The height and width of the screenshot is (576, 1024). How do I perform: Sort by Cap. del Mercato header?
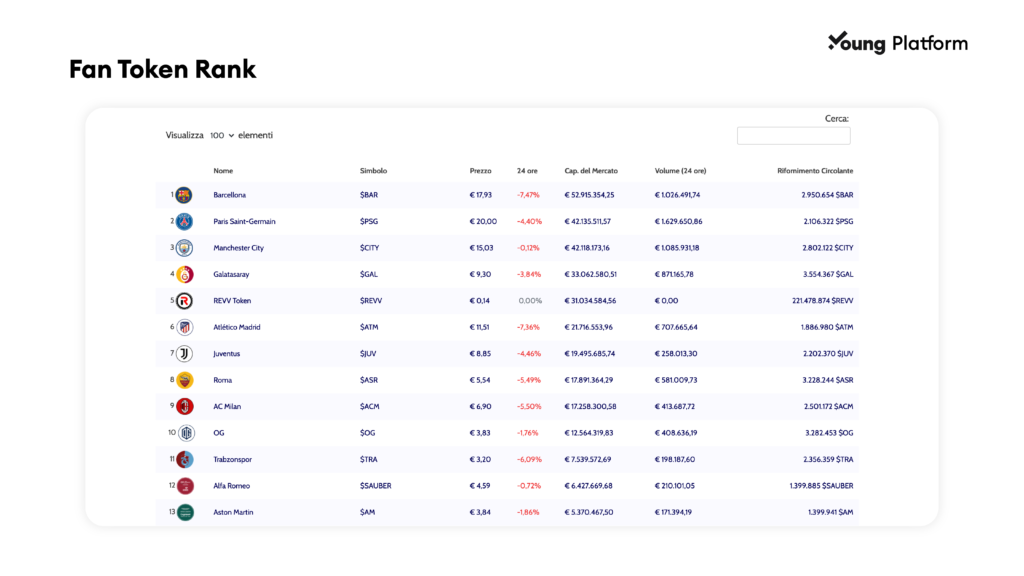coord(591,171)
